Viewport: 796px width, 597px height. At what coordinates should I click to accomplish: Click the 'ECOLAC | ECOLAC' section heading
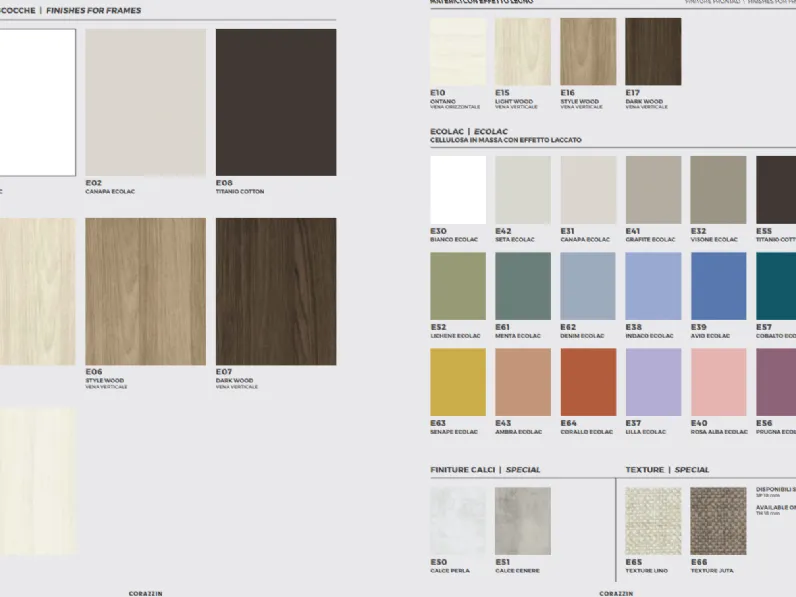click(x=469, y=131)
